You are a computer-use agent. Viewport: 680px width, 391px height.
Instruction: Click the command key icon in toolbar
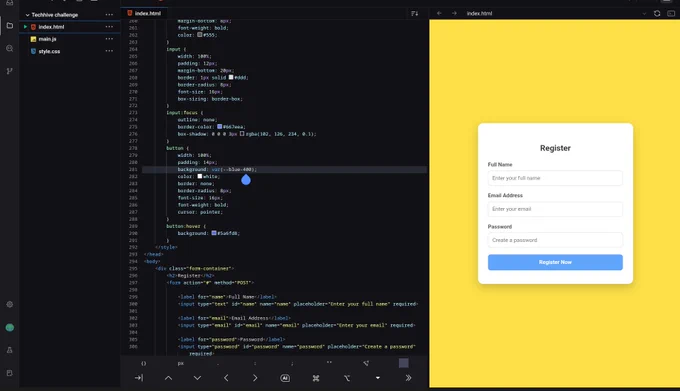click(x=316, y=378)
